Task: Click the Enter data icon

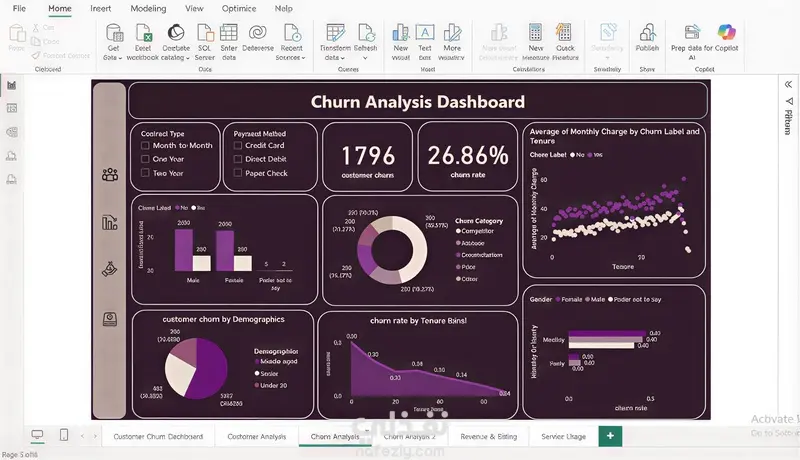Action: click(229, 34)
